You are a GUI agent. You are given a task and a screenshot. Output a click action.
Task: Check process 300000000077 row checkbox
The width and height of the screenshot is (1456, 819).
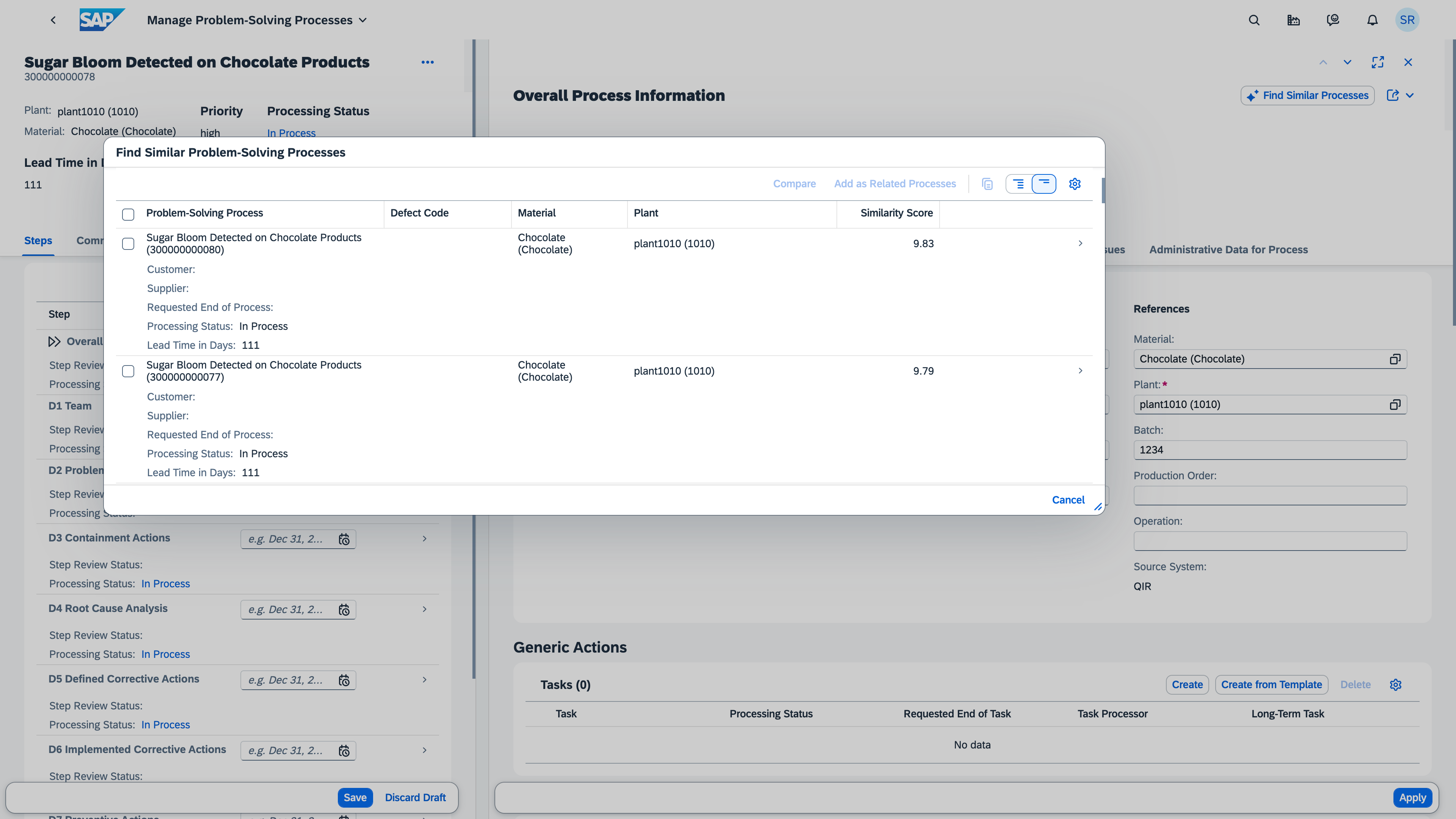tap(128, 371)
